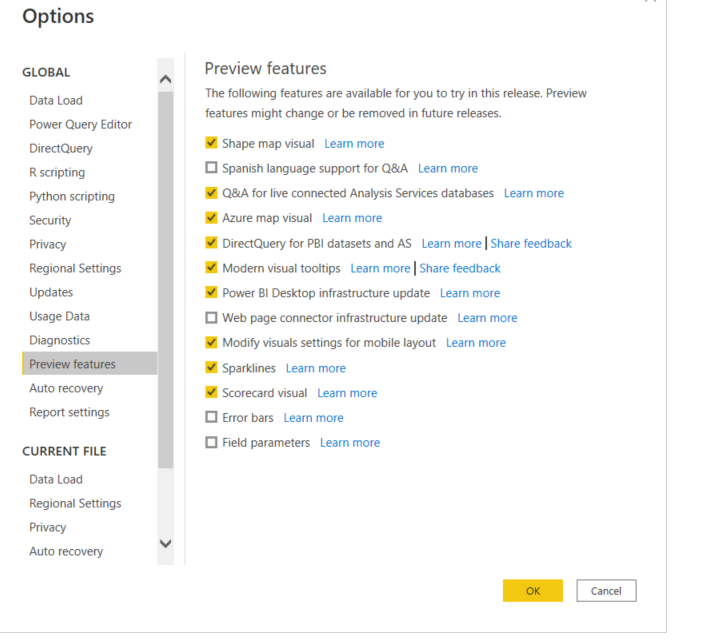Open Learn more for Sparklines

pos(315,368)
